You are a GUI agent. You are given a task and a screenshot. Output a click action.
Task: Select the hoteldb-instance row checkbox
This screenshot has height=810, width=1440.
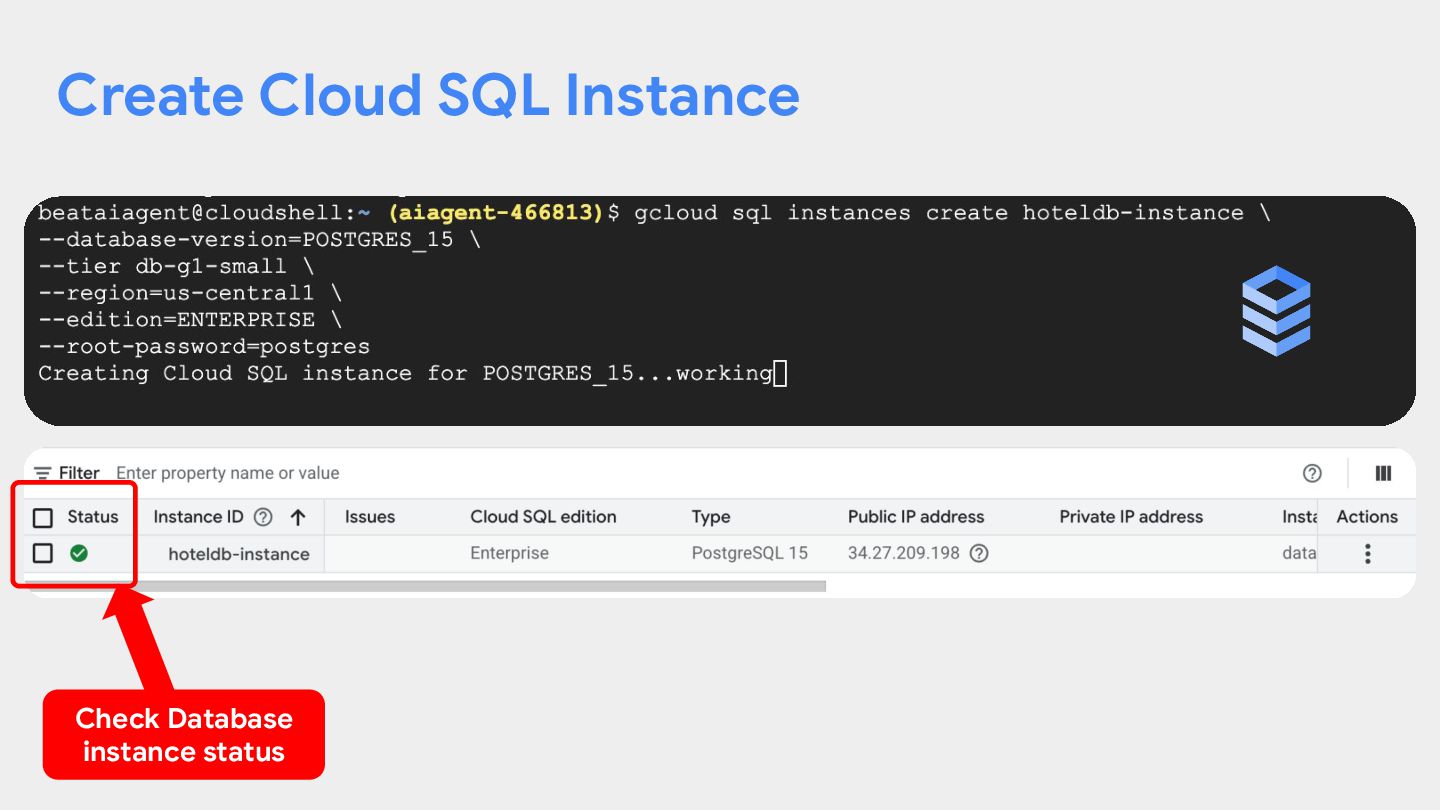[43, 553]
